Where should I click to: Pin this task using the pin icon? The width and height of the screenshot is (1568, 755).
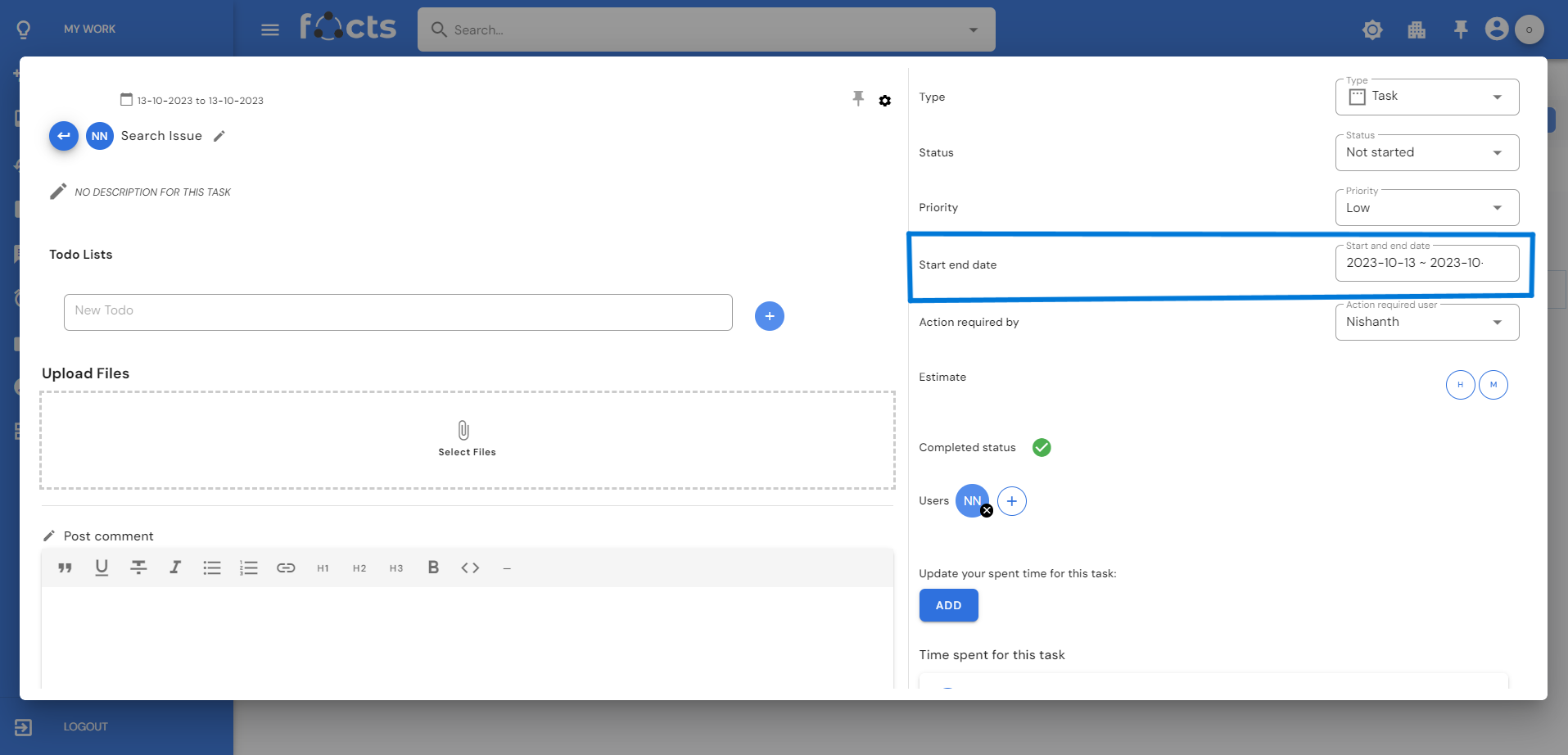click(x=858, y=99)
